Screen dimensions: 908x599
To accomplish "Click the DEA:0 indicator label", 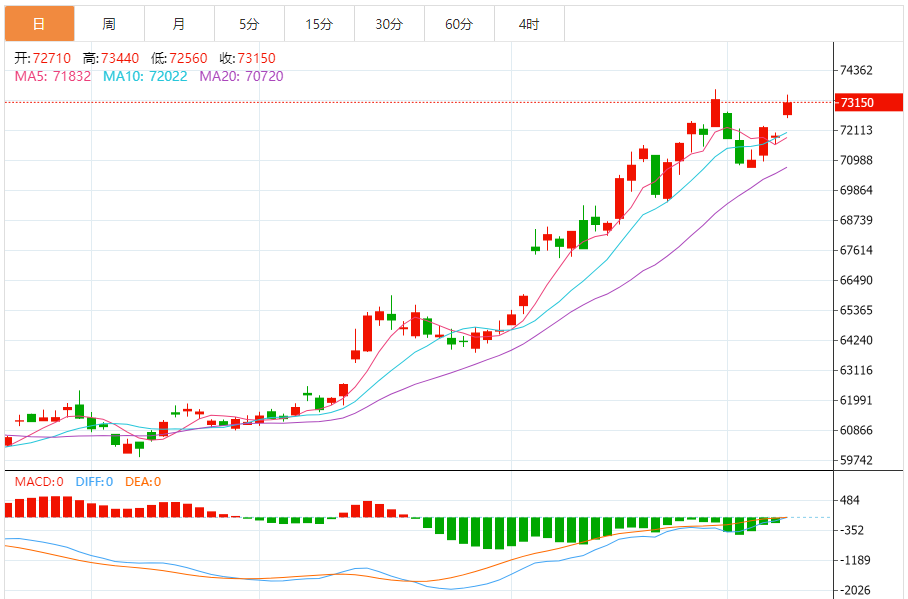I will click(x=143, y=482).
